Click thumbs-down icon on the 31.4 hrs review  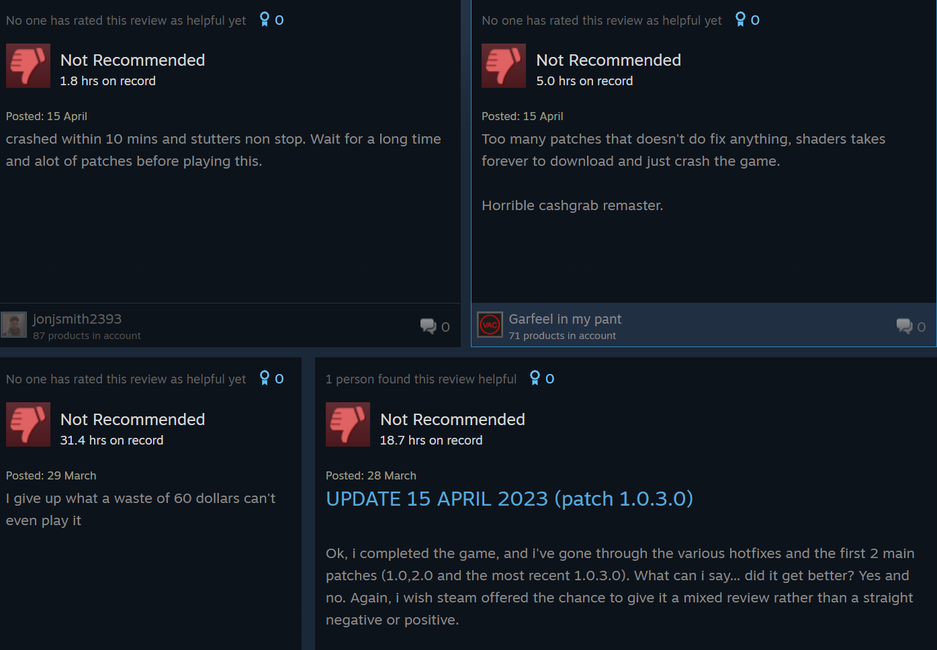[x=28, y=425]
